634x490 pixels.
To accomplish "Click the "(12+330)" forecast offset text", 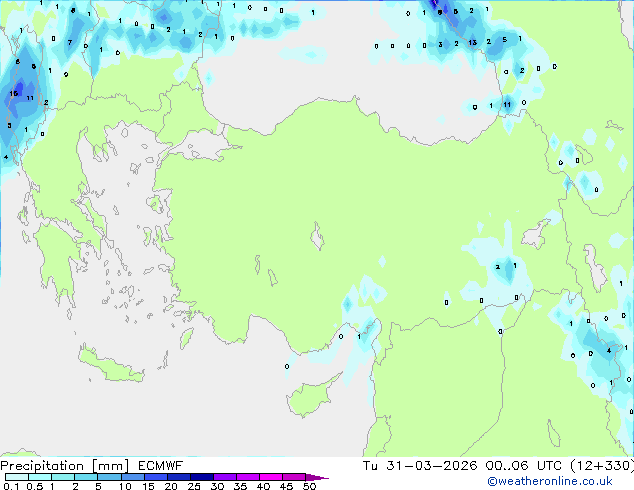I will (602, 466).
